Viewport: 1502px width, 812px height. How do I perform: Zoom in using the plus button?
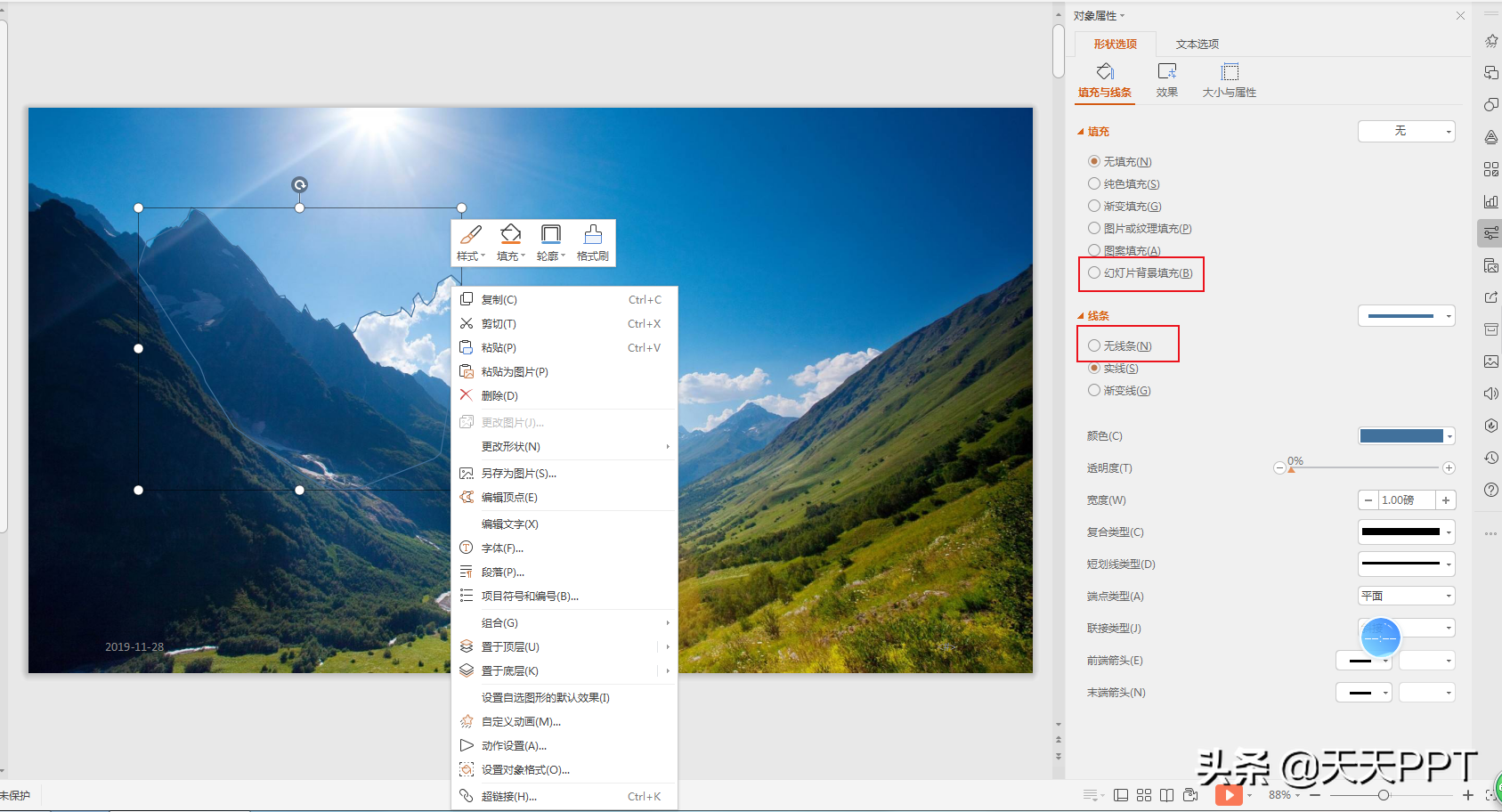1468,795
